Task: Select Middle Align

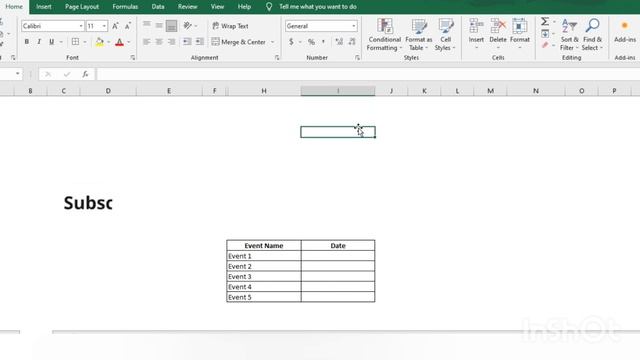Action: click(159, 25)
